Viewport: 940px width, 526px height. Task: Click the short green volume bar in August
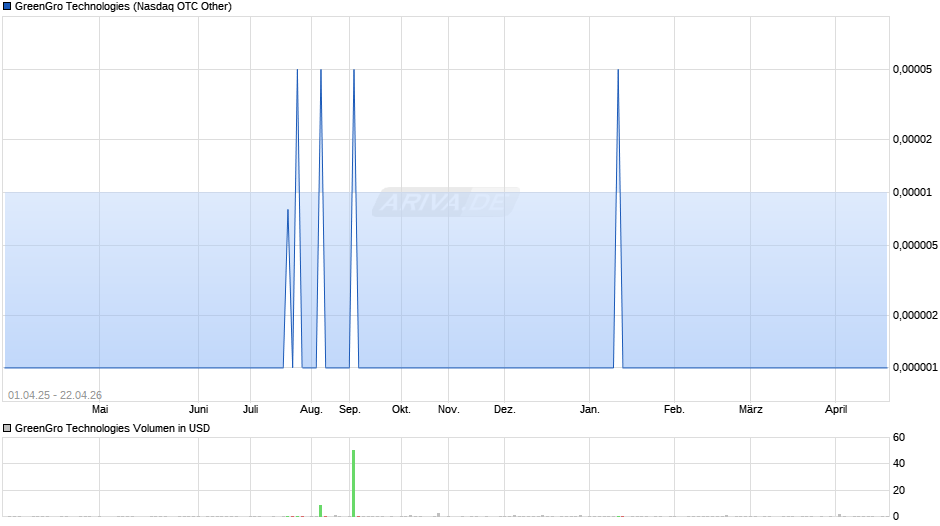point(321,510)
